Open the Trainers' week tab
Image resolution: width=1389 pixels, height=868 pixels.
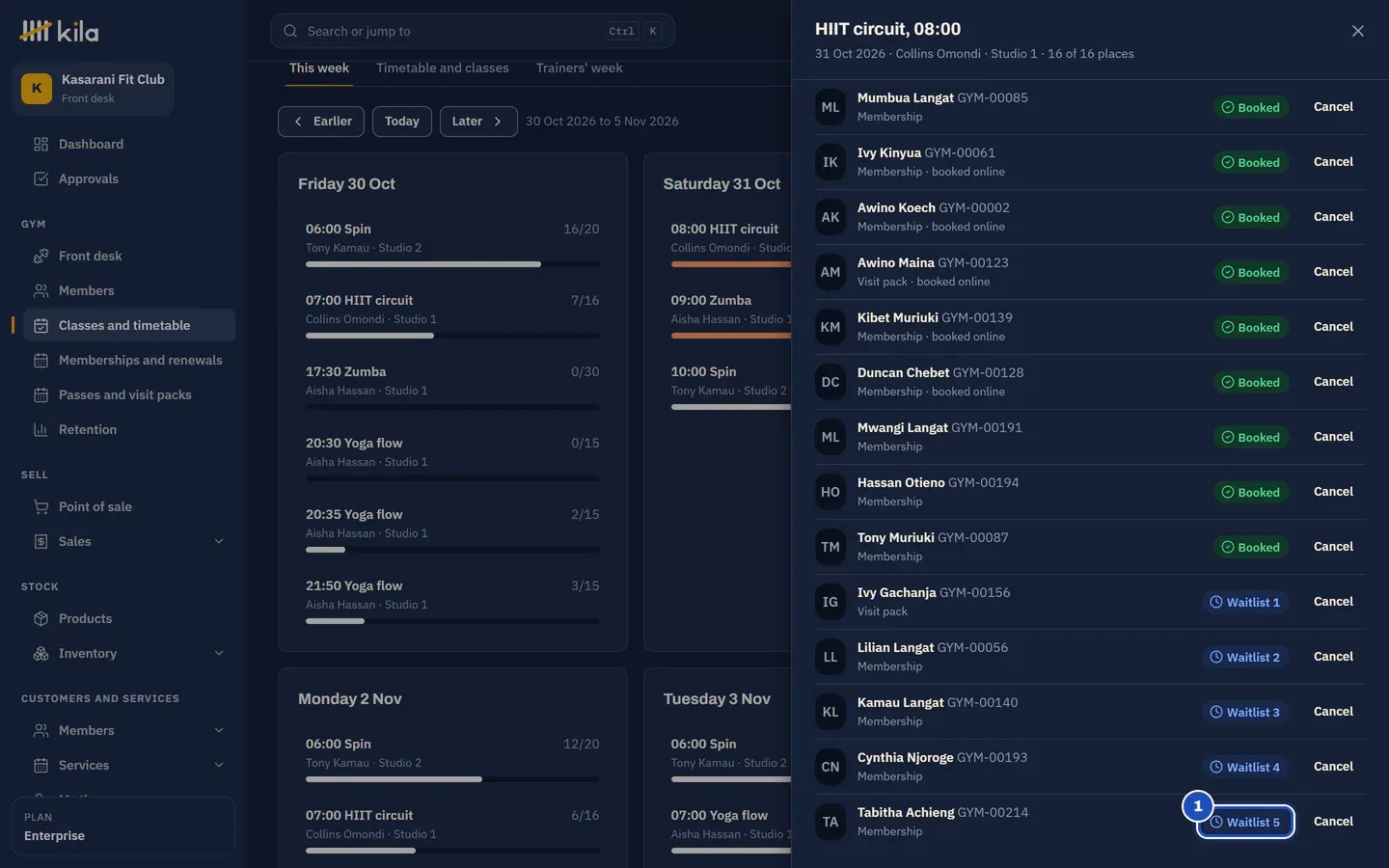click(x=579, y=68)
